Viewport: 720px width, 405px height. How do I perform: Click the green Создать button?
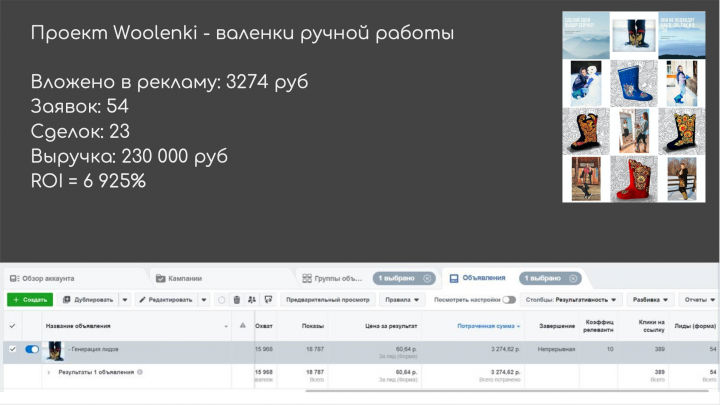30,300
